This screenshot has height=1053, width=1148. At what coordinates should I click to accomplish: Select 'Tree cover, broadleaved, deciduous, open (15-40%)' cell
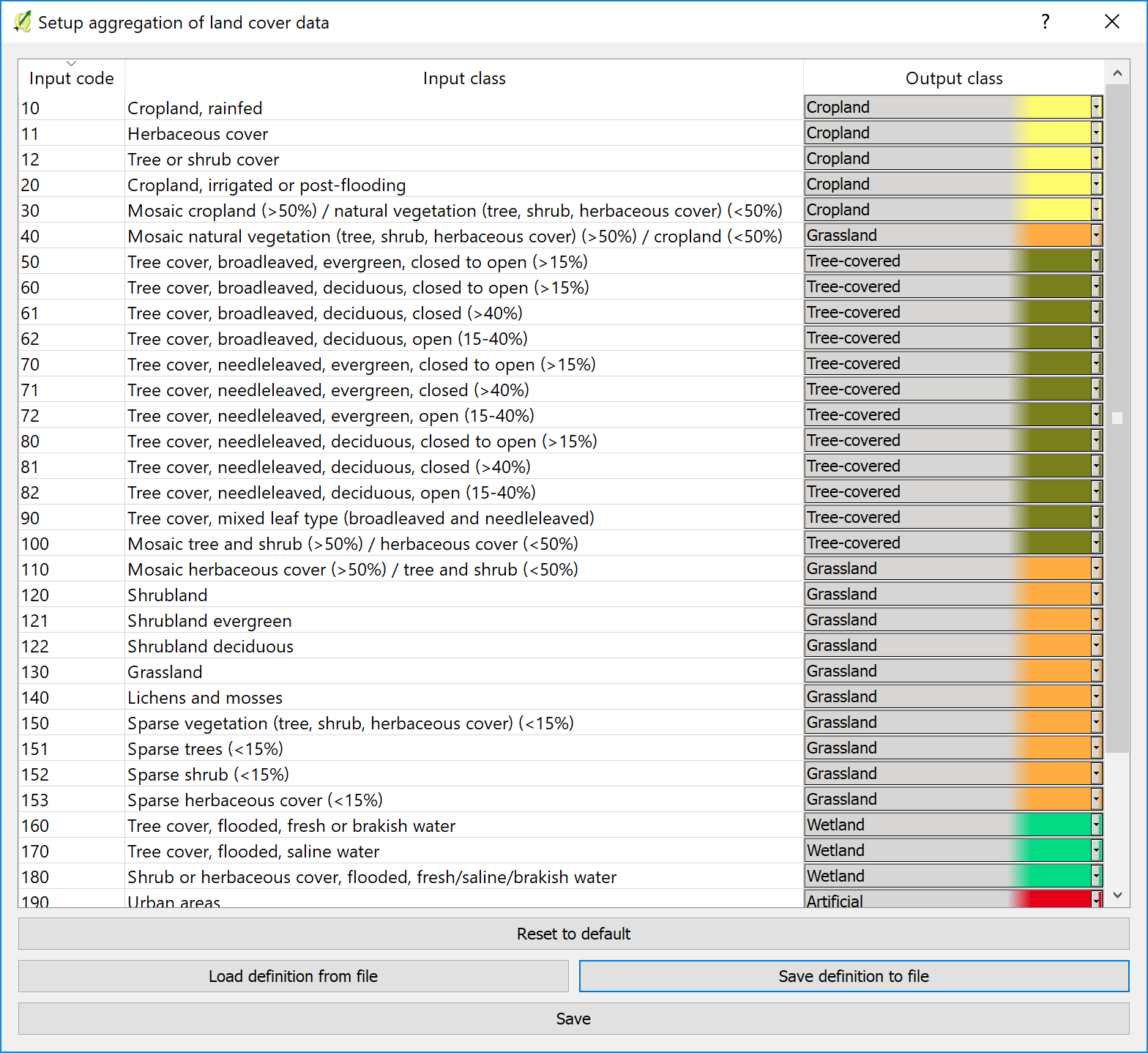click(x=464, y=338)
